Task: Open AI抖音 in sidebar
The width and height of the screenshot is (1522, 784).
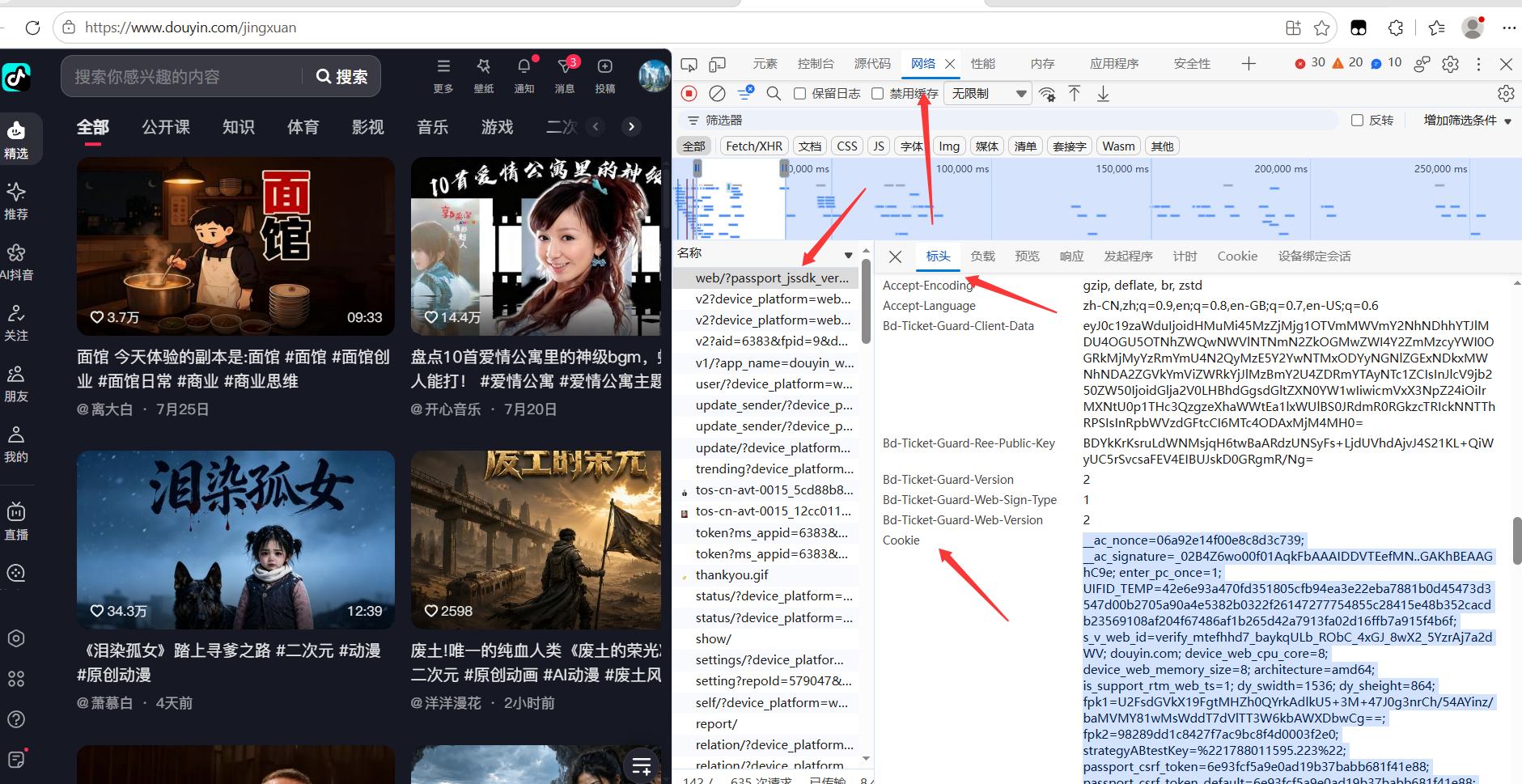Action: point(16,262)
